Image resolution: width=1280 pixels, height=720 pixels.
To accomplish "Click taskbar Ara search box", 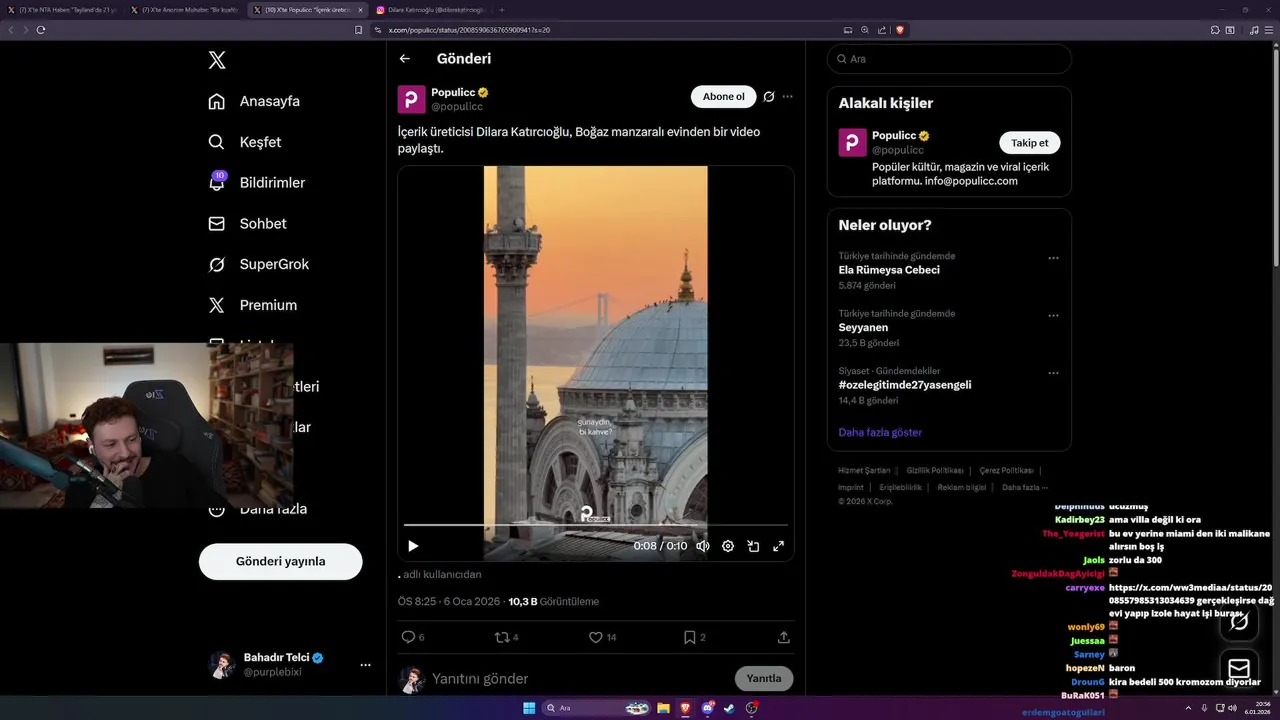I will point(597,708).
